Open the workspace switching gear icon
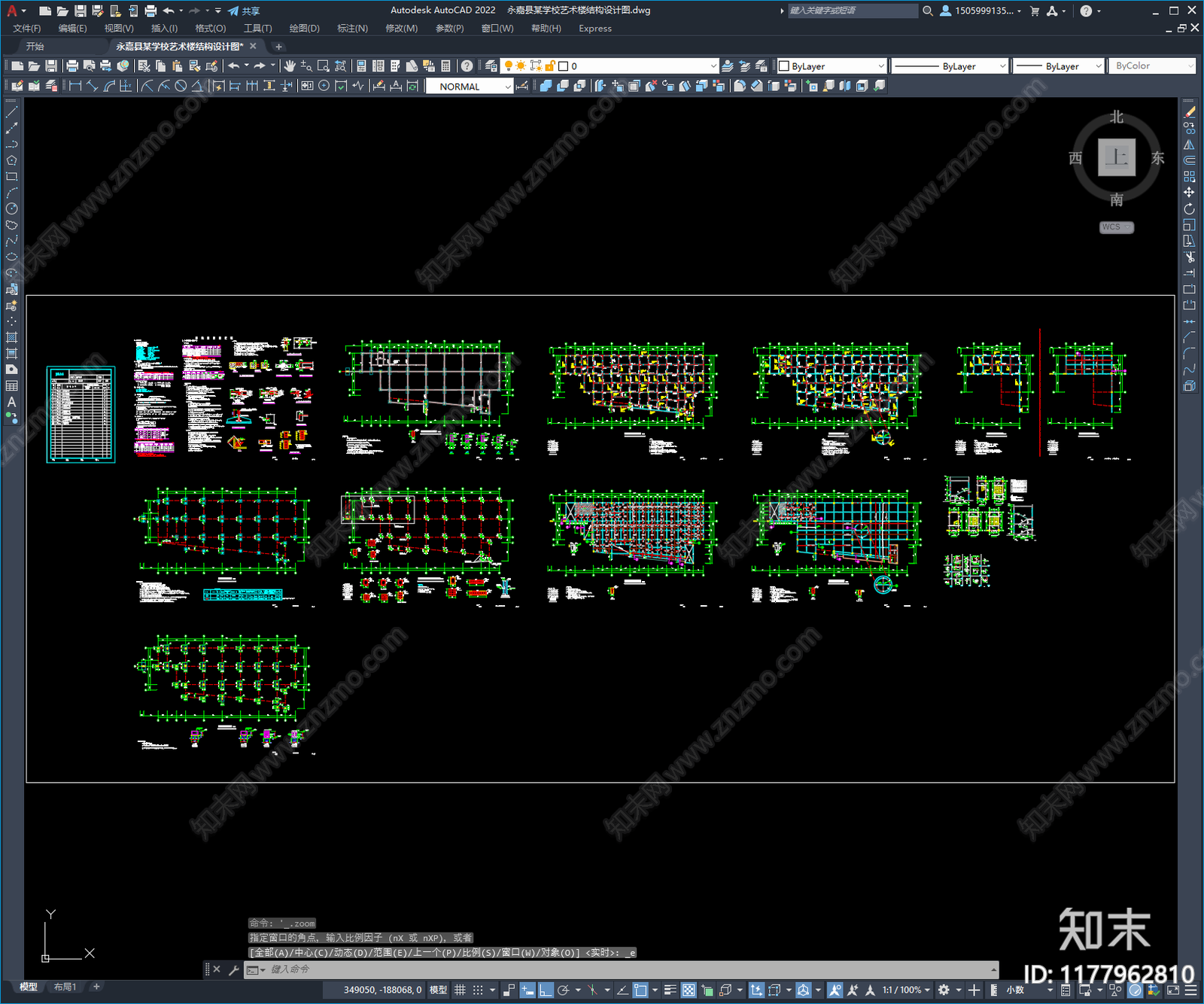1204x1004 pixels. (x=944, y=990)
